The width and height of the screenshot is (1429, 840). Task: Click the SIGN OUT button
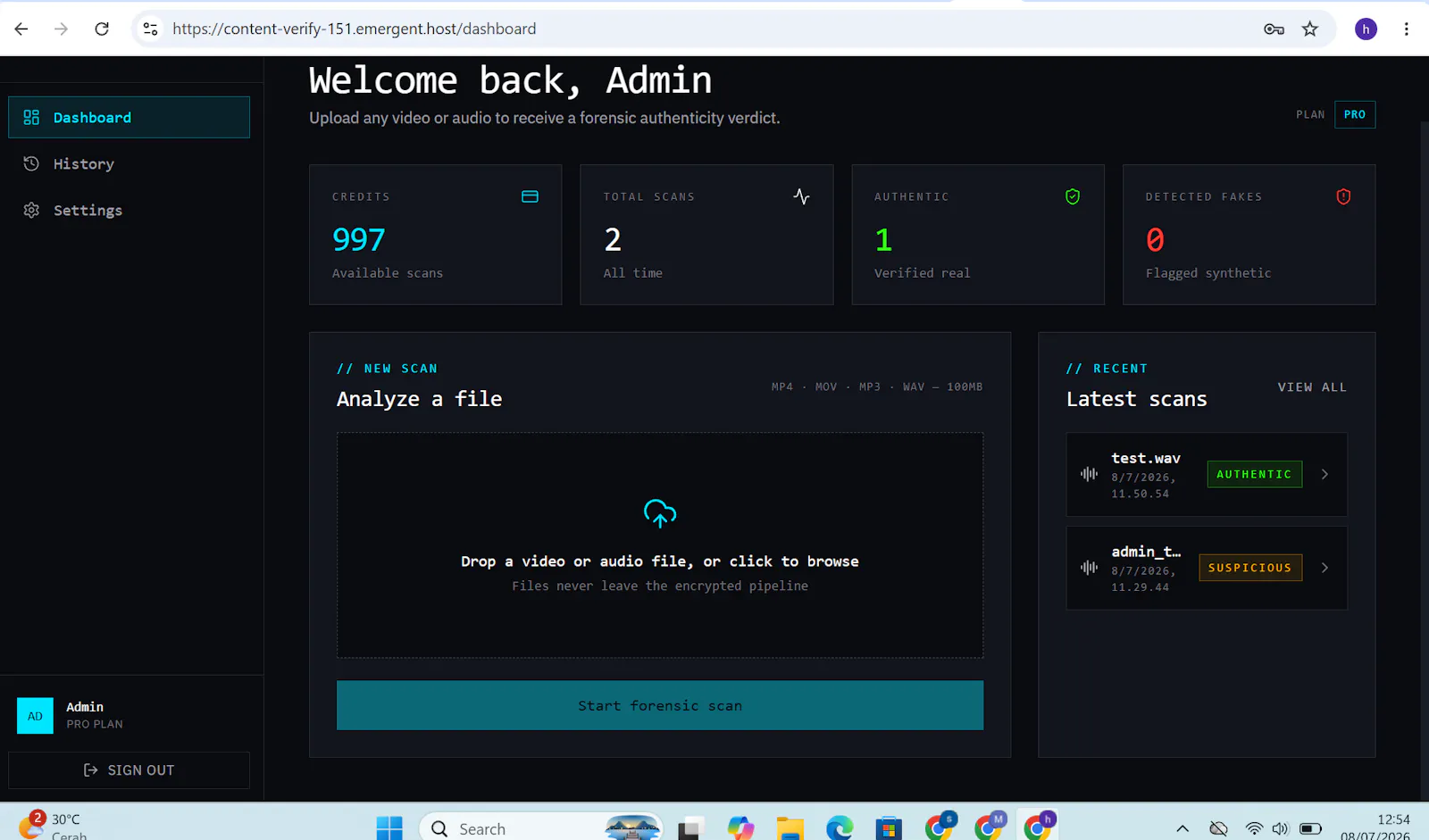click(x=129, y=769)
